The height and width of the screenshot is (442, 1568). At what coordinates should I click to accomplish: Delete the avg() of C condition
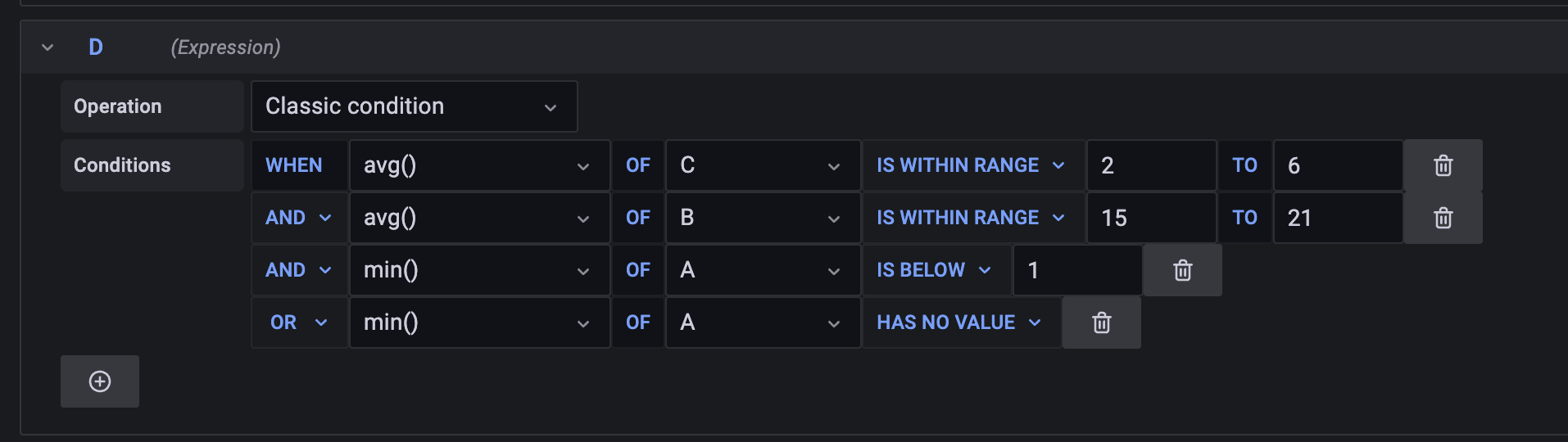[1443, 165]
